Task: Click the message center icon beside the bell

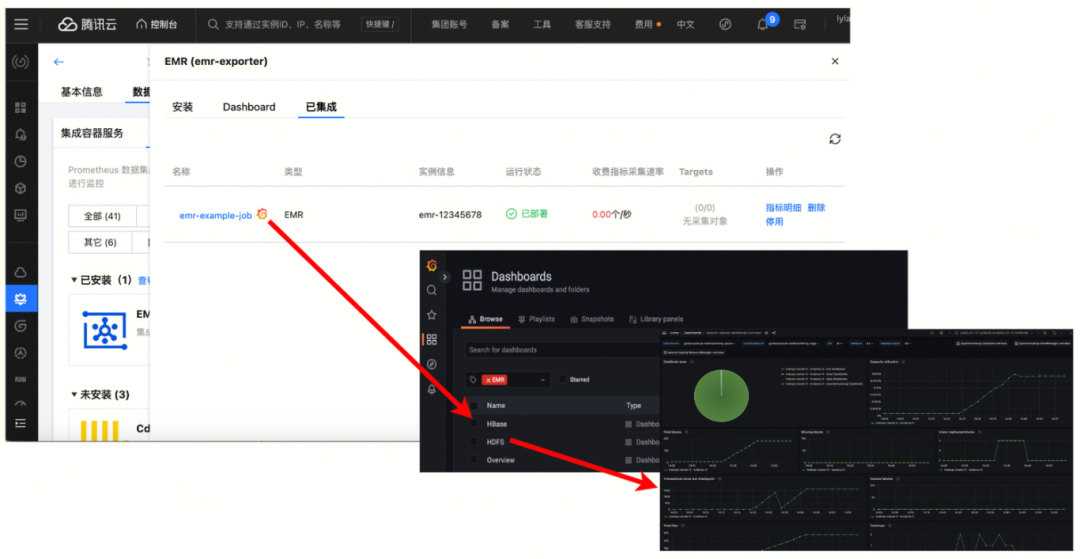Action: pyautogui.click(x=800, y=24)
